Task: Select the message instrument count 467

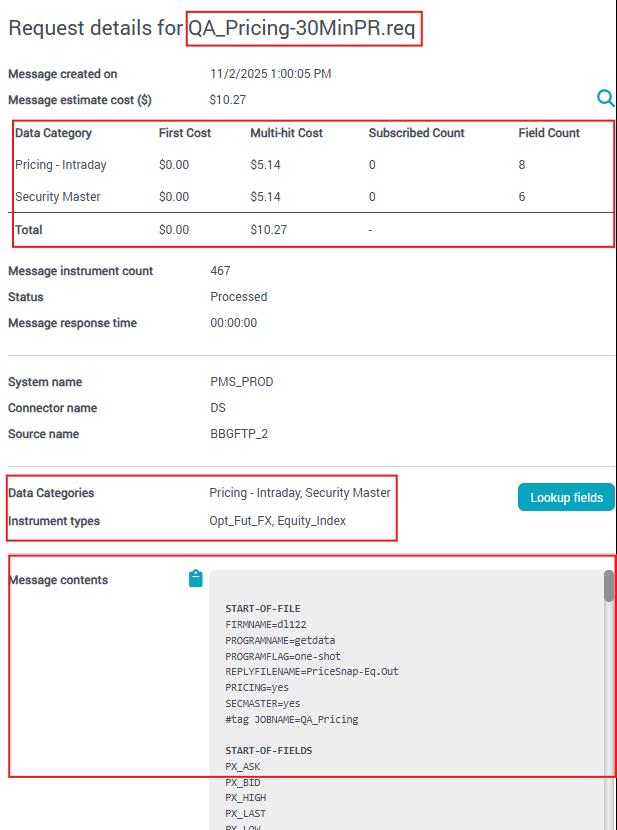Action: coord(220,271)
